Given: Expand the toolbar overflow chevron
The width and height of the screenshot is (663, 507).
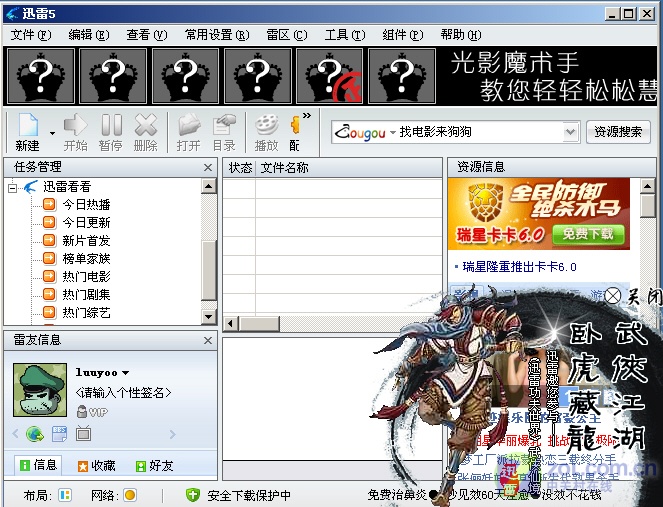Looking at the screenshot, I should click(307, 115).
